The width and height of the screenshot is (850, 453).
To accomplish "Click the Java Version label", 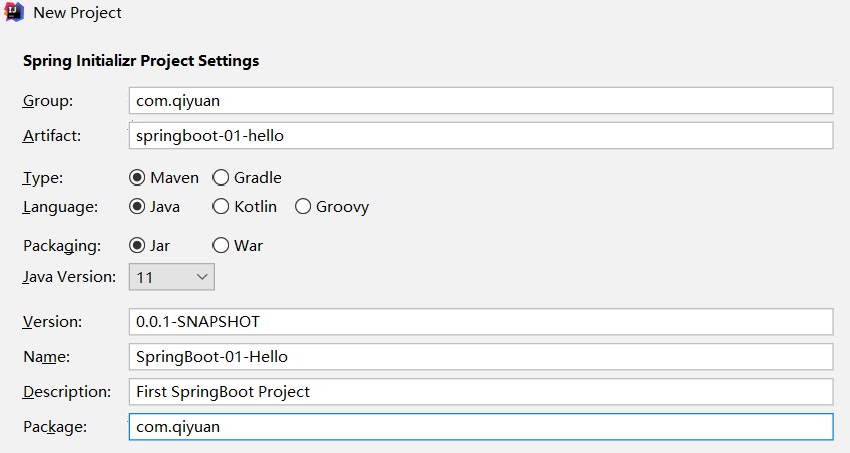I will (68, 277).
